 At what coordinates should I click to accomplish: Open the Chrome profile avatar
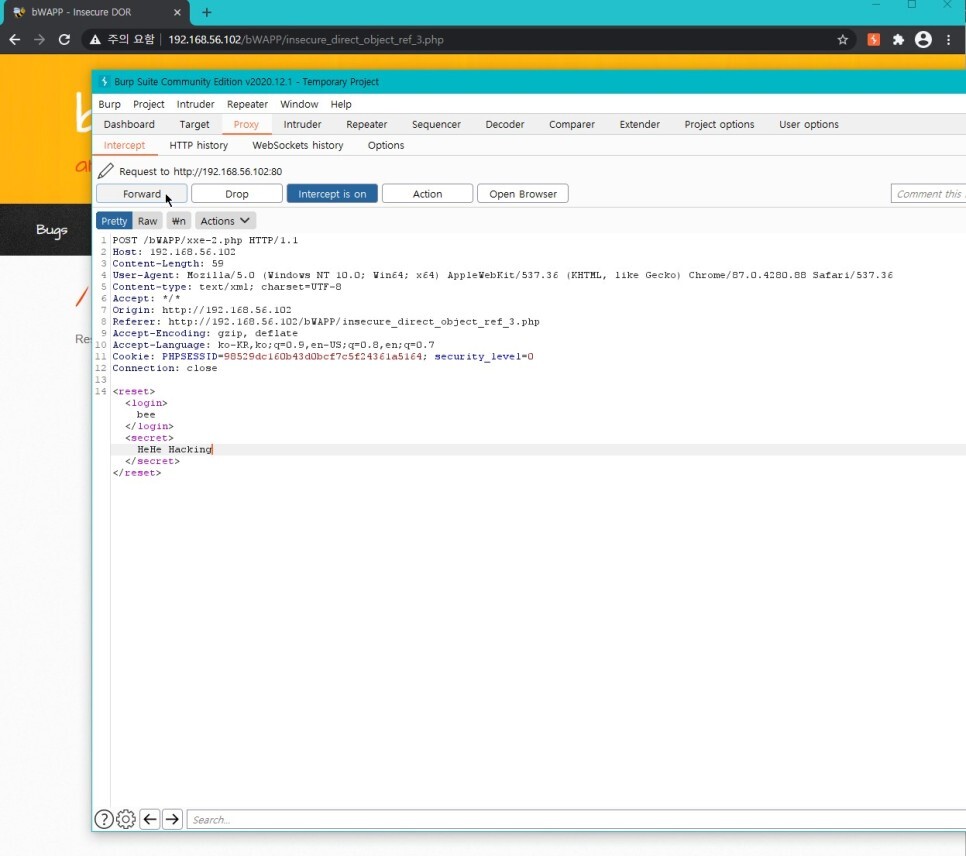(x=923, y=39)
